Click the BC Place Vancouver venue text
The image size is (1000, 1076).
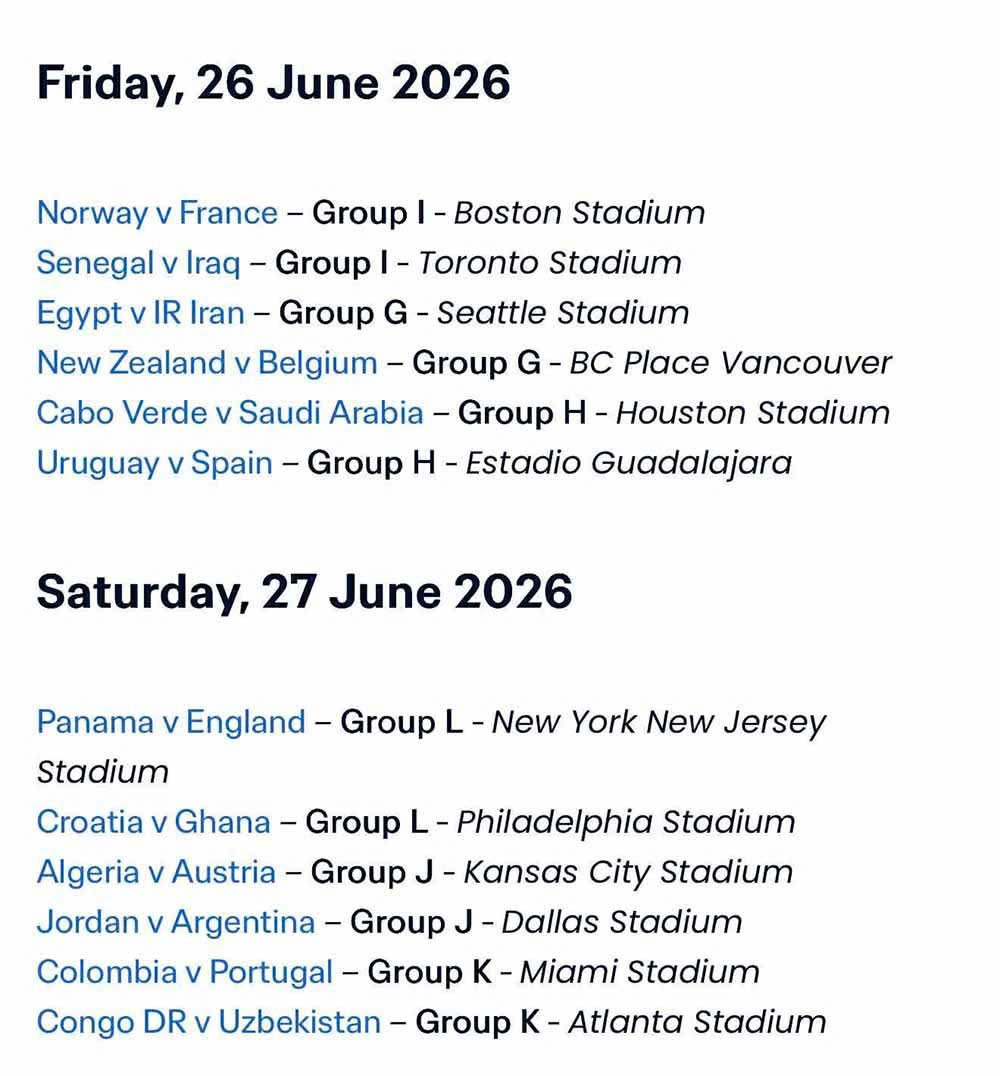(x=730, y=363)
